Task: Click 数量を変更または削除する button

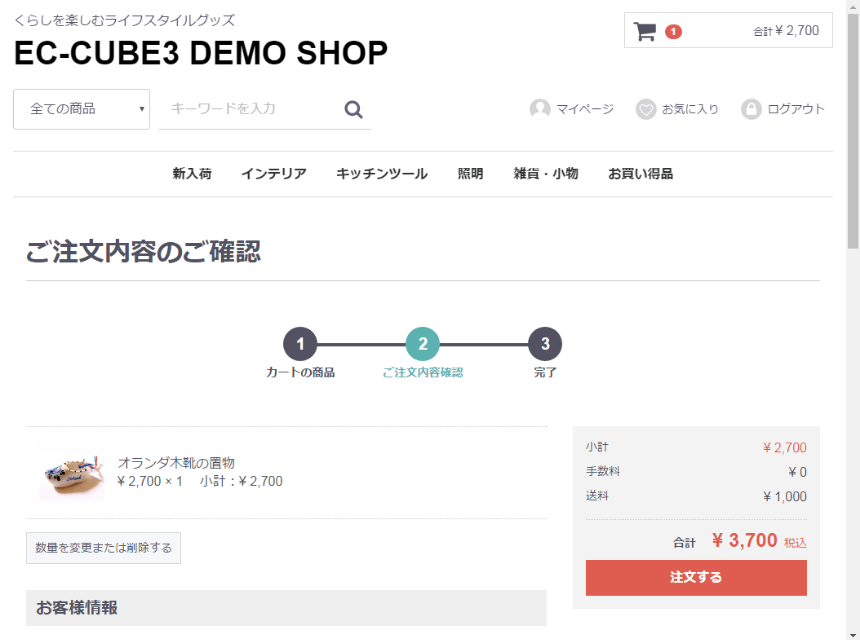Action: [103, 548]
